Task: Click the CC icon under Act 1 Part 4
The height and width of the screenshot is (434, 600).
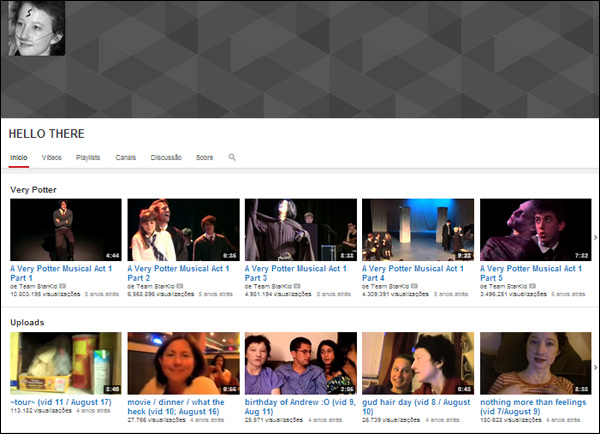Action: 414,286
